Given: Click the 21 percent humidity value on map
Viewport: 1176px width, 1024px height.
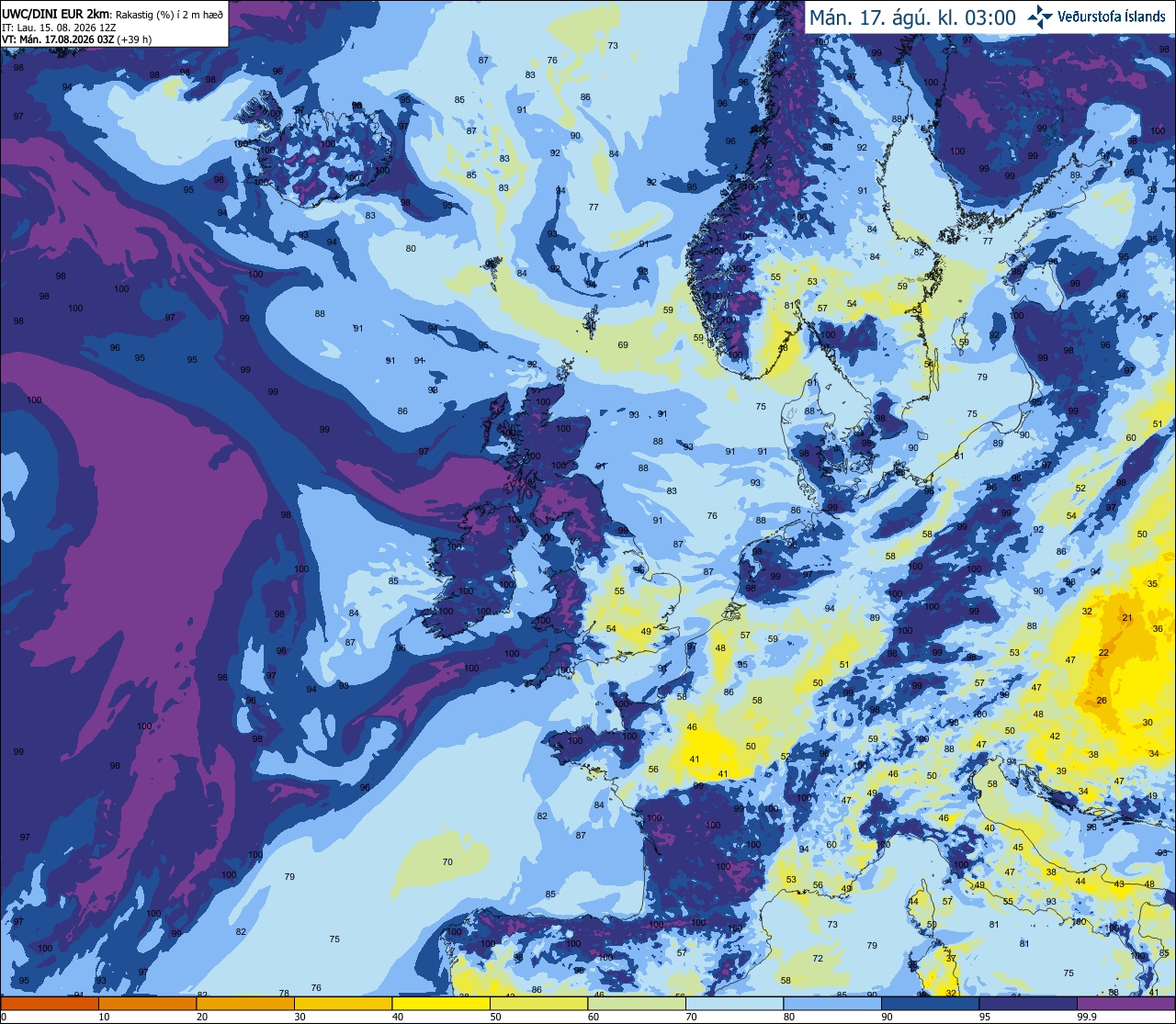Looking at the screenshot, I should [x=1127, y=618].
